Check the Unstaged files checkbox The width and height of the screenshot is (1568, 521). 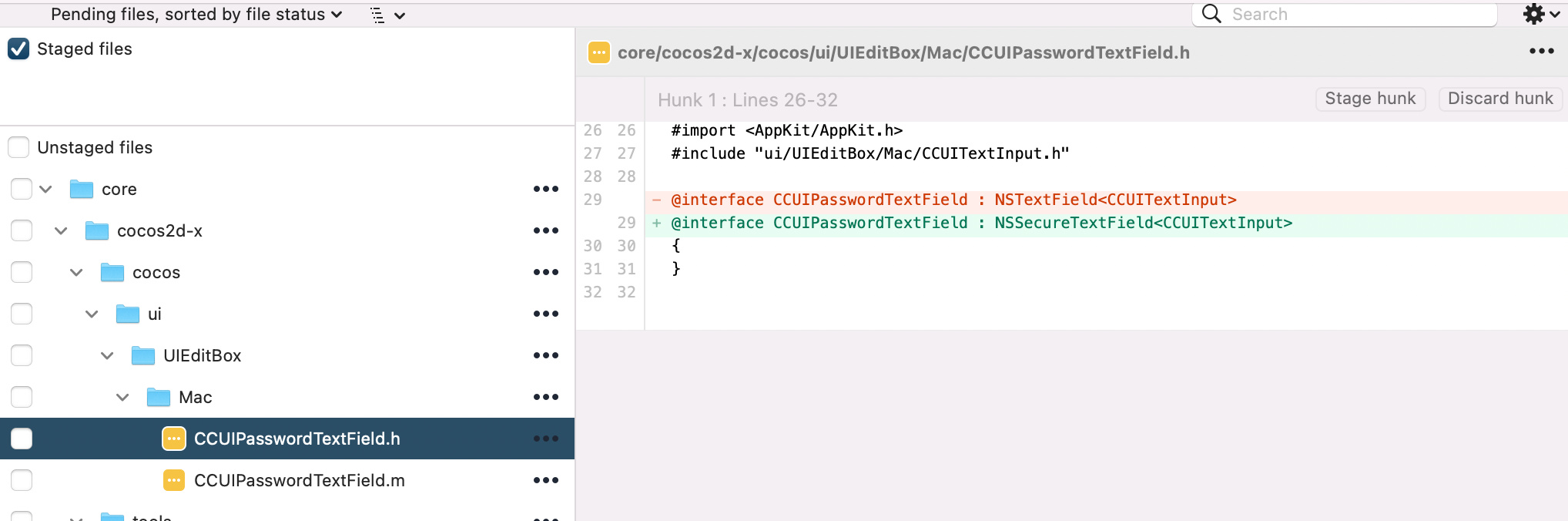pos(18,147)
